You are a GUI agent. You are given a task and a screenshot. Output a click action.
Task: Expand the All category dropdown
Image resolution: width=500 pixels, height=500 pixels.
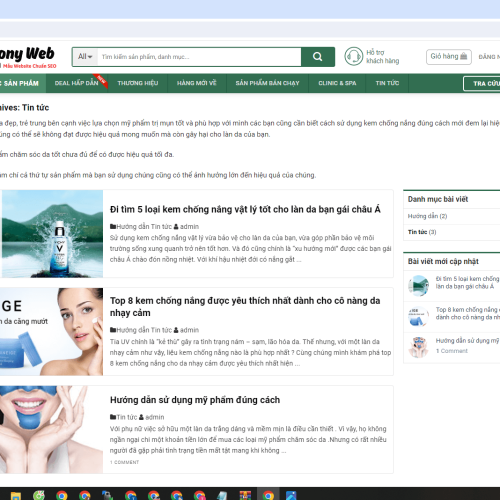click(85, 57)
